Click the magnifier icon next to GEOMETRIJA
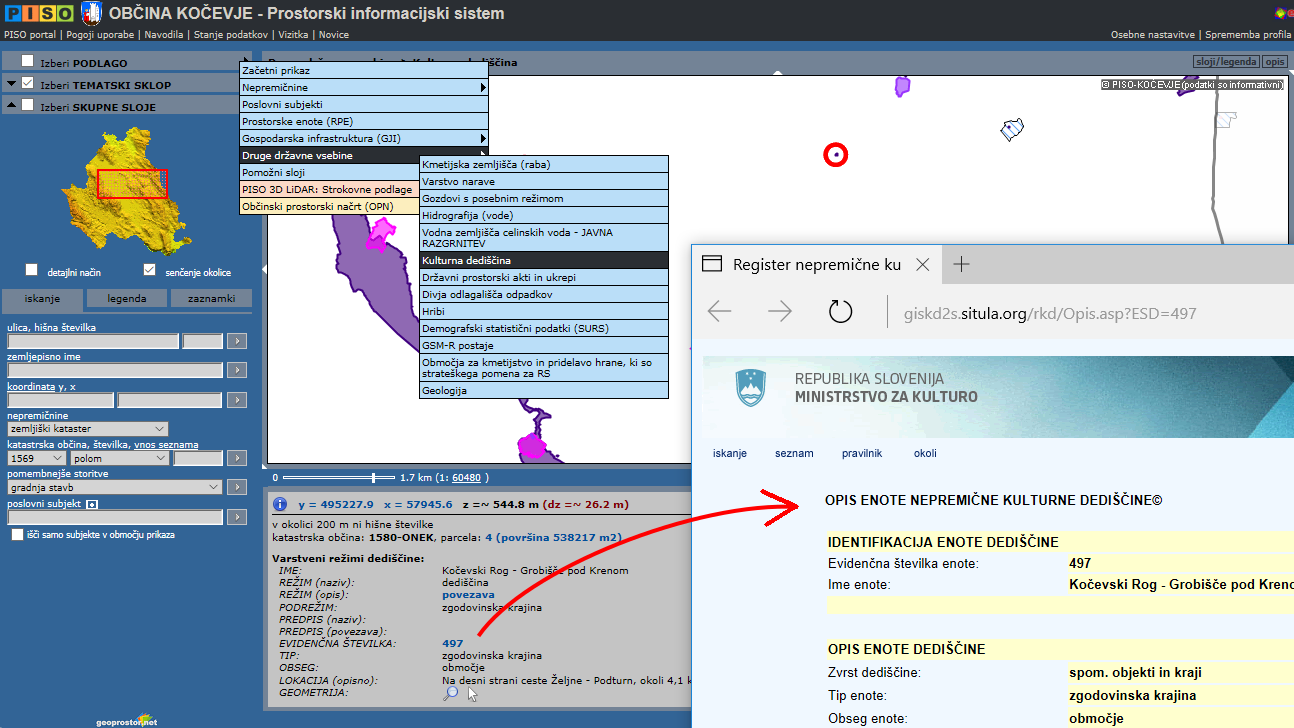The width and height of the screenshot is (1294, 728). (451, 692)
